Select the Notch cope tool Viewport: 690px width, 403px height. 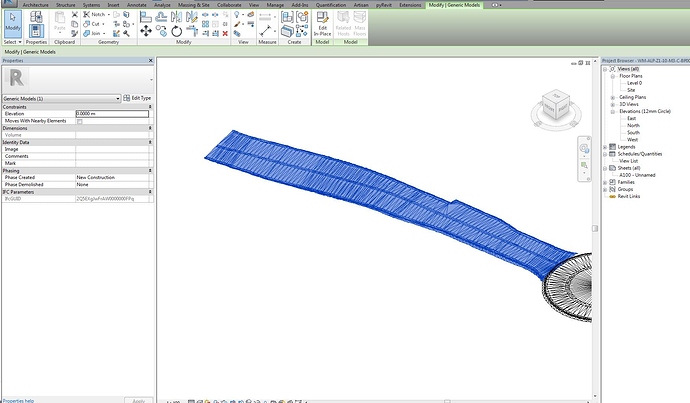pyautogui.click(x=94, y=15)
